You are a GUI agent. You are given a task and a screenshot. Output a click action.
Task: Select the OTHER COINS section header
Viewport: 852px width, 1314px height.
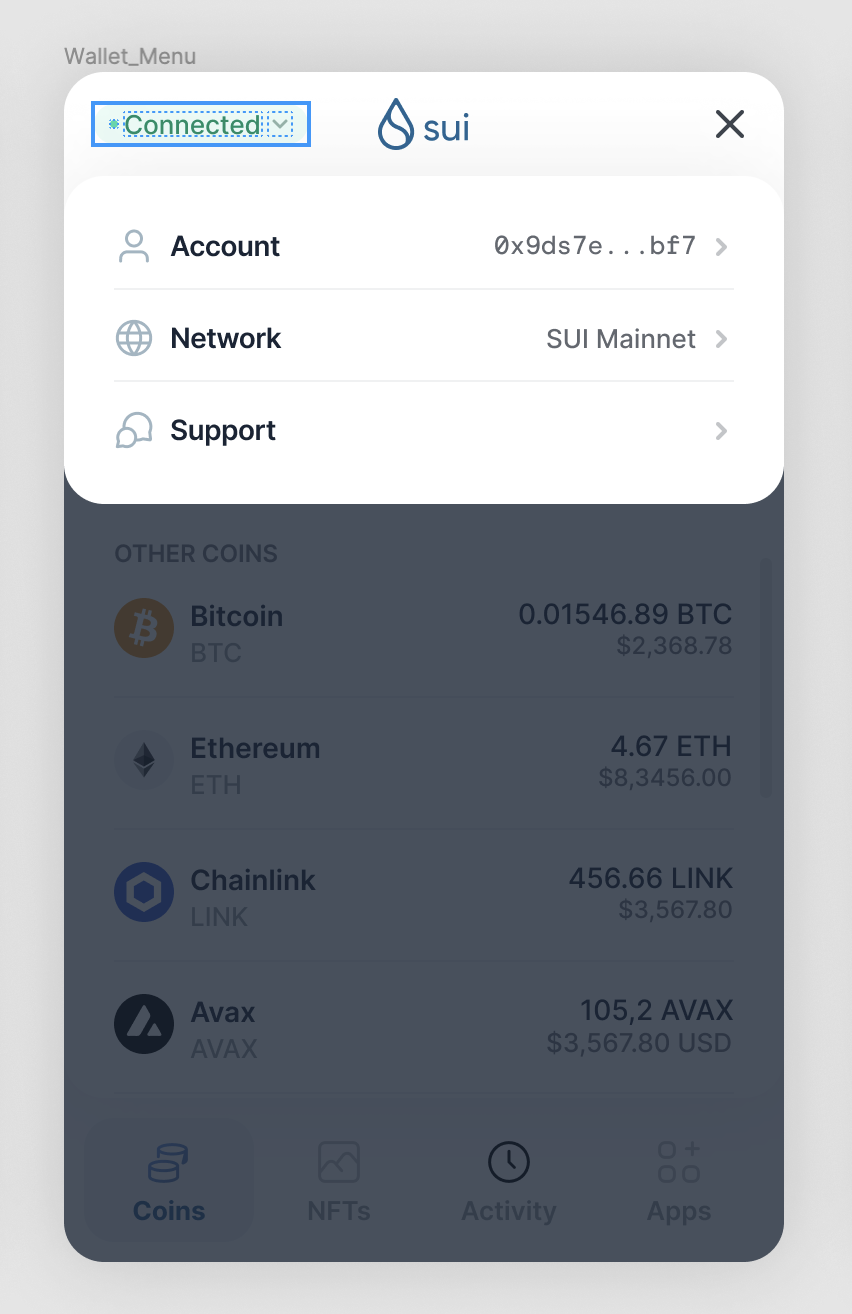(195, 553)
